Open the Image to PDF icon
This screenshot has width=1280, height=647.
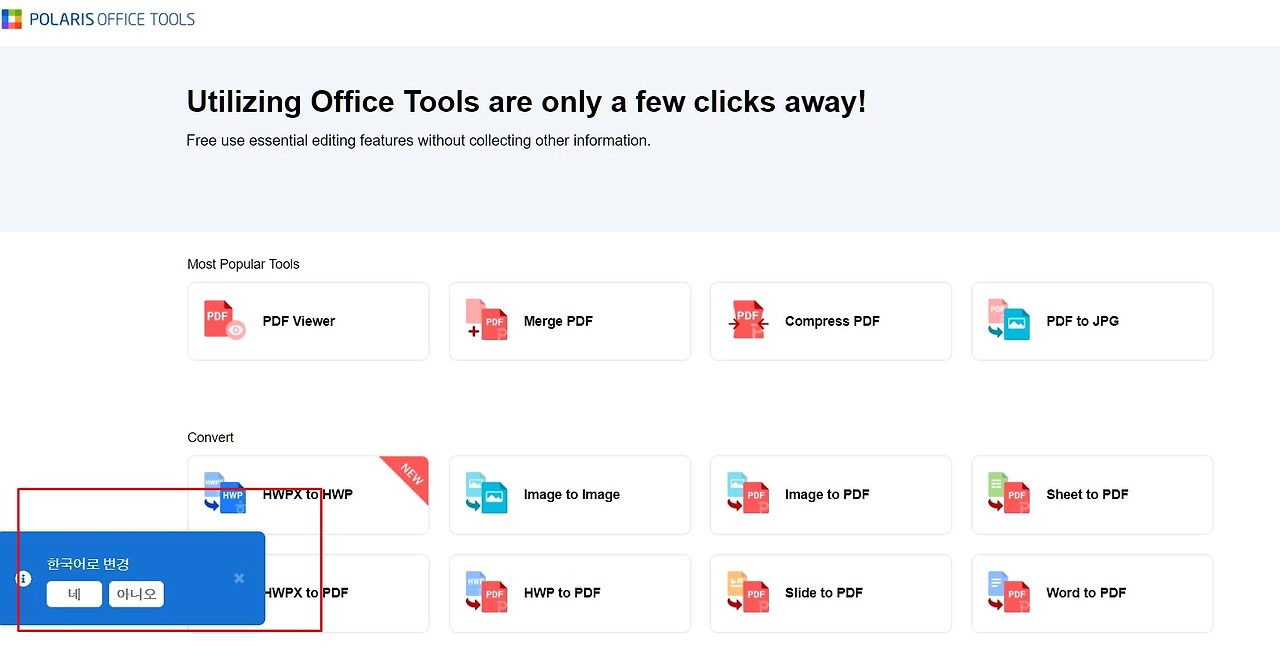point(748,493)
